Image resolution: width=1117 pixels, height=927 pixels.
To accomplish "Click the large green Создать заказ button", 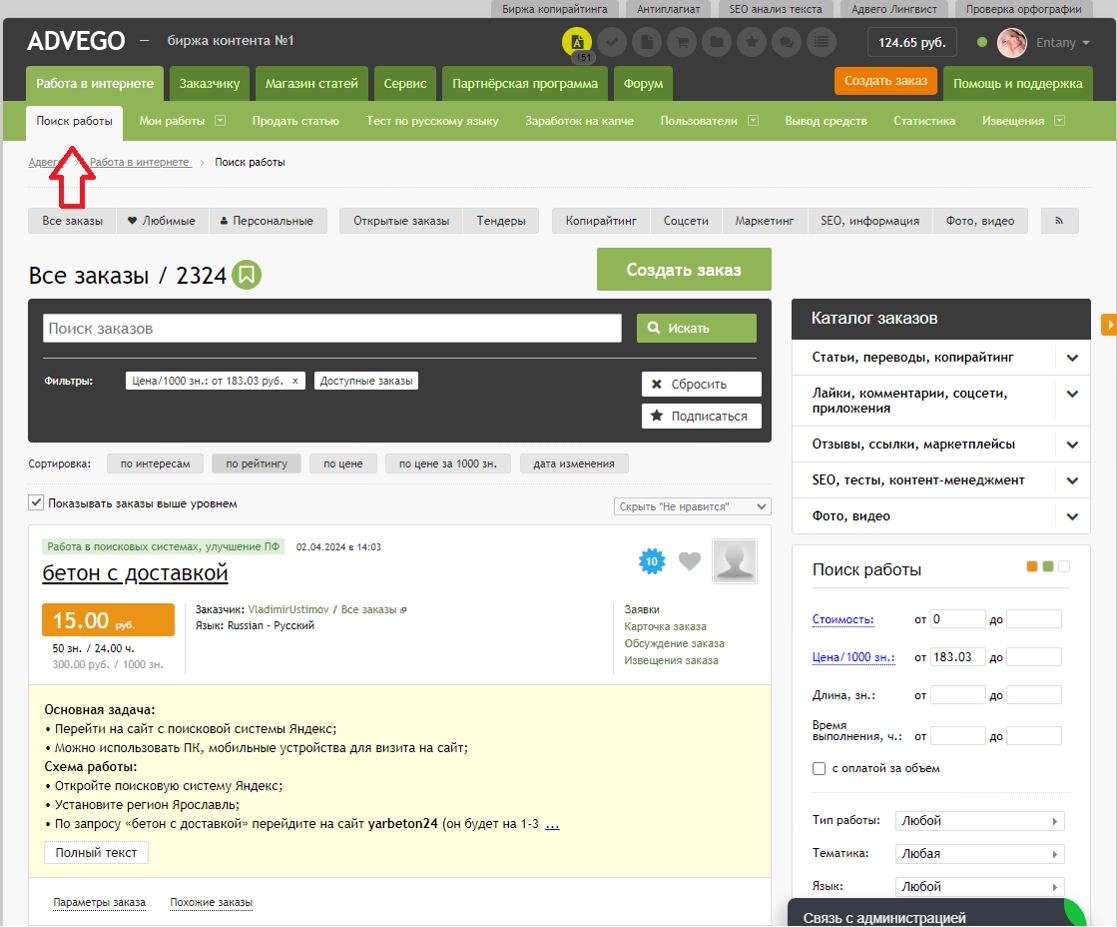I will click(x=684, y=269).
